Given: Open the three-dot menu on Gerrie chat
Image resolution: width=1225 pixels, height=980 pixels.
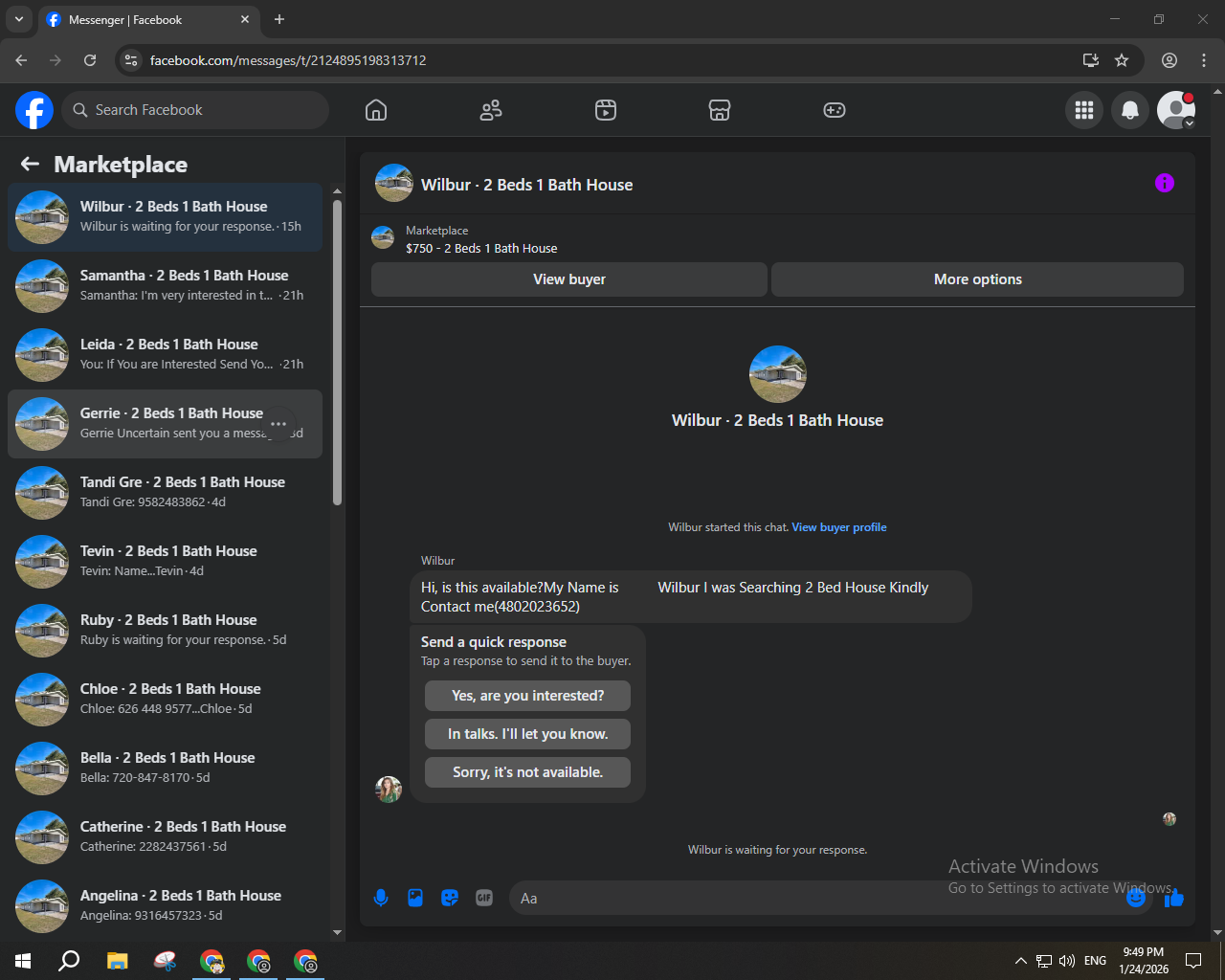Looking at the screenshot, I should pyautogui.click(x=278, y=424).
